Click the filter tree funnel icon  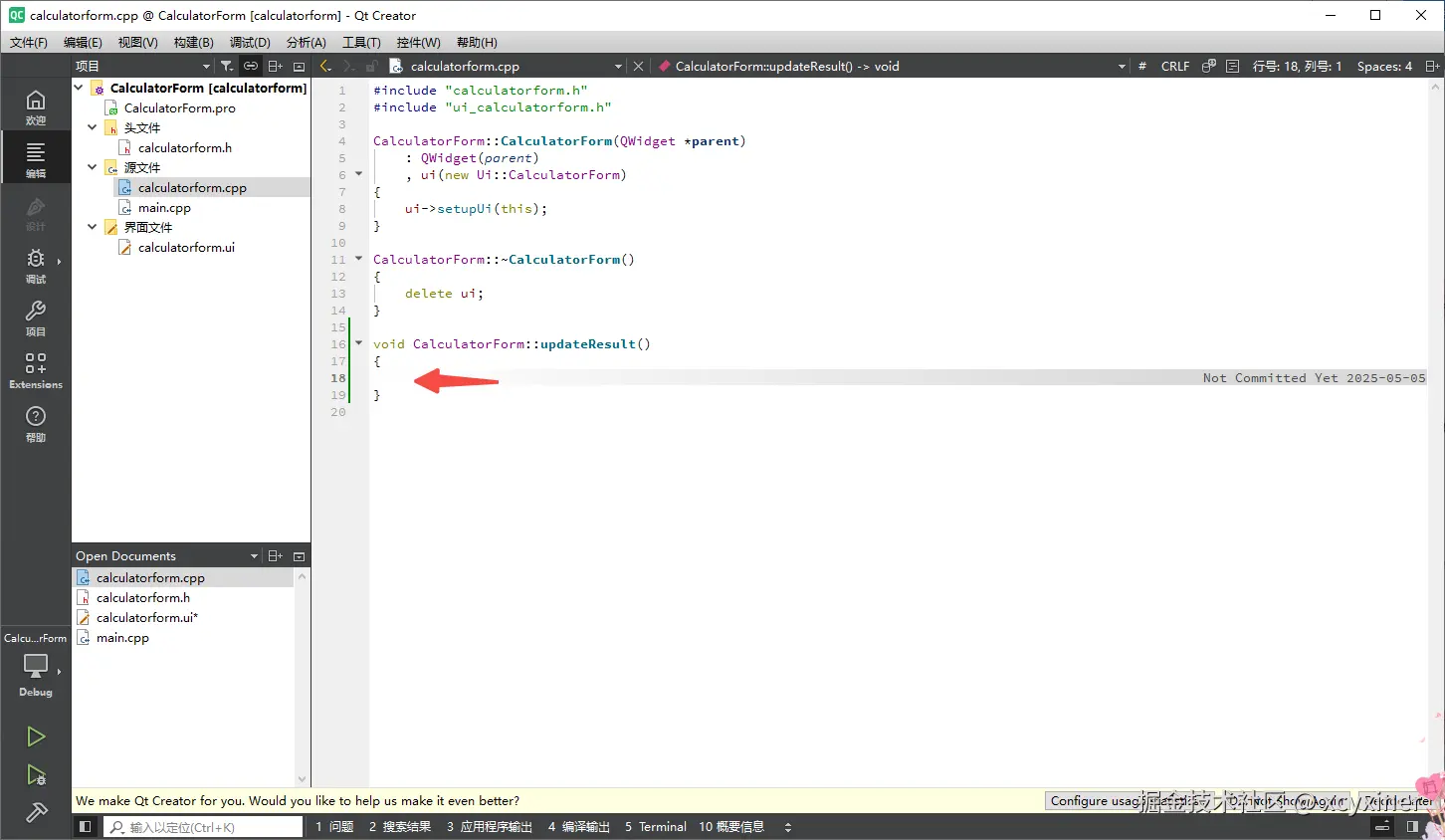pos(227,66)
